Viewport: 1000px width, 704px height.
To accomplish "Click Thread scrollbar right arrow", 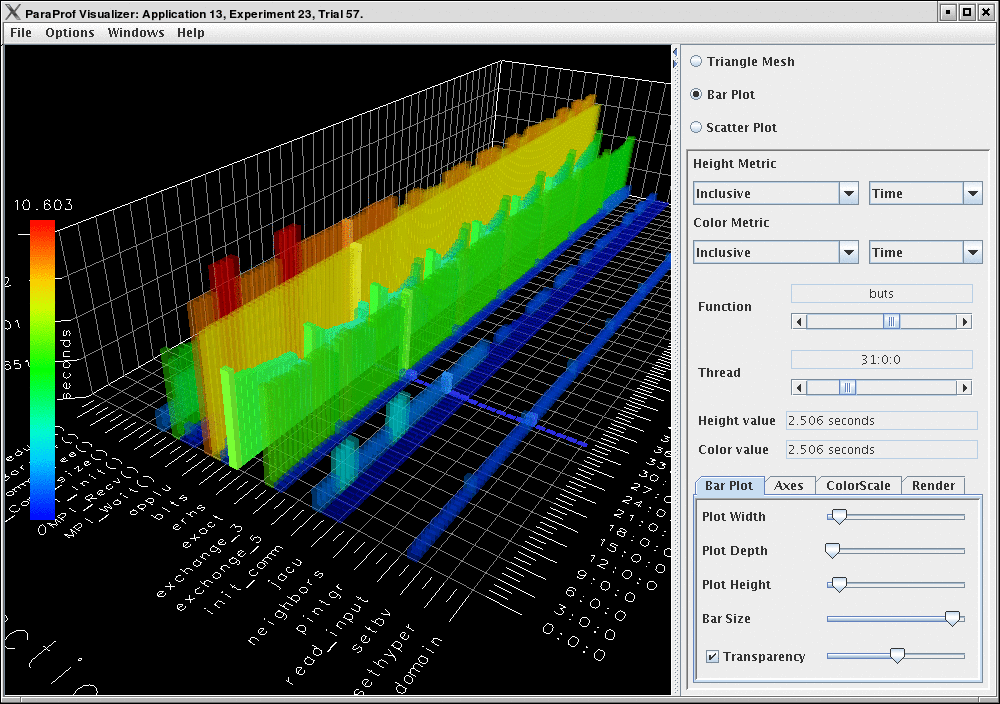I will click(965, 387).
